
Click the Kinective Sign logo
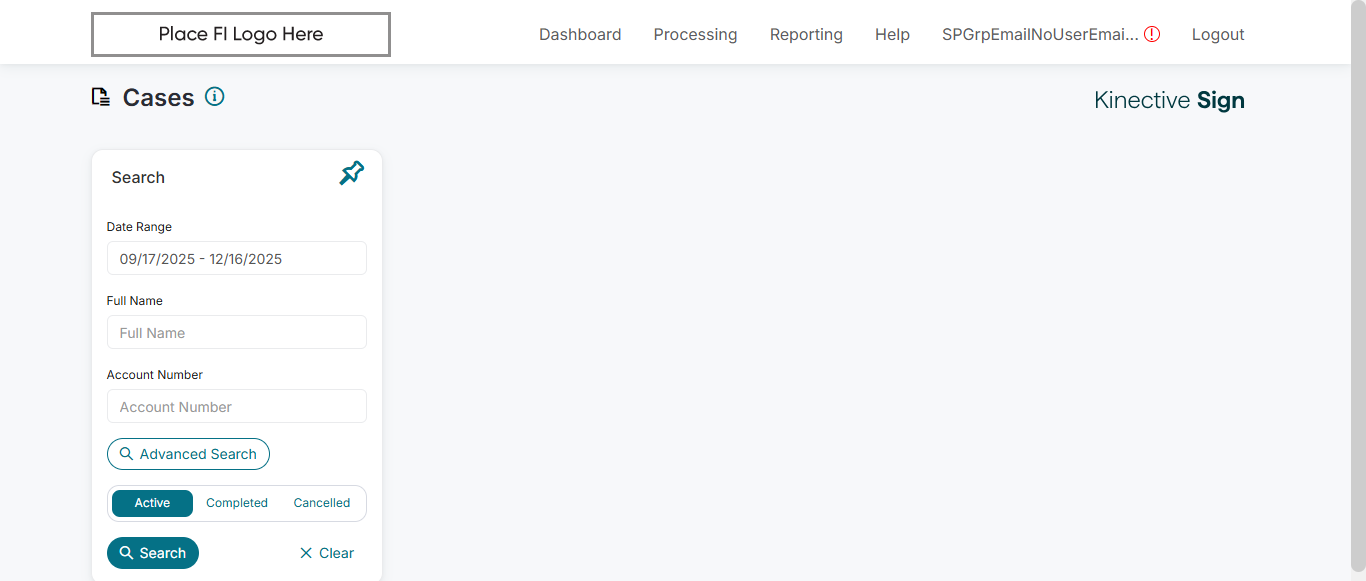click(x=1169, y=100)
